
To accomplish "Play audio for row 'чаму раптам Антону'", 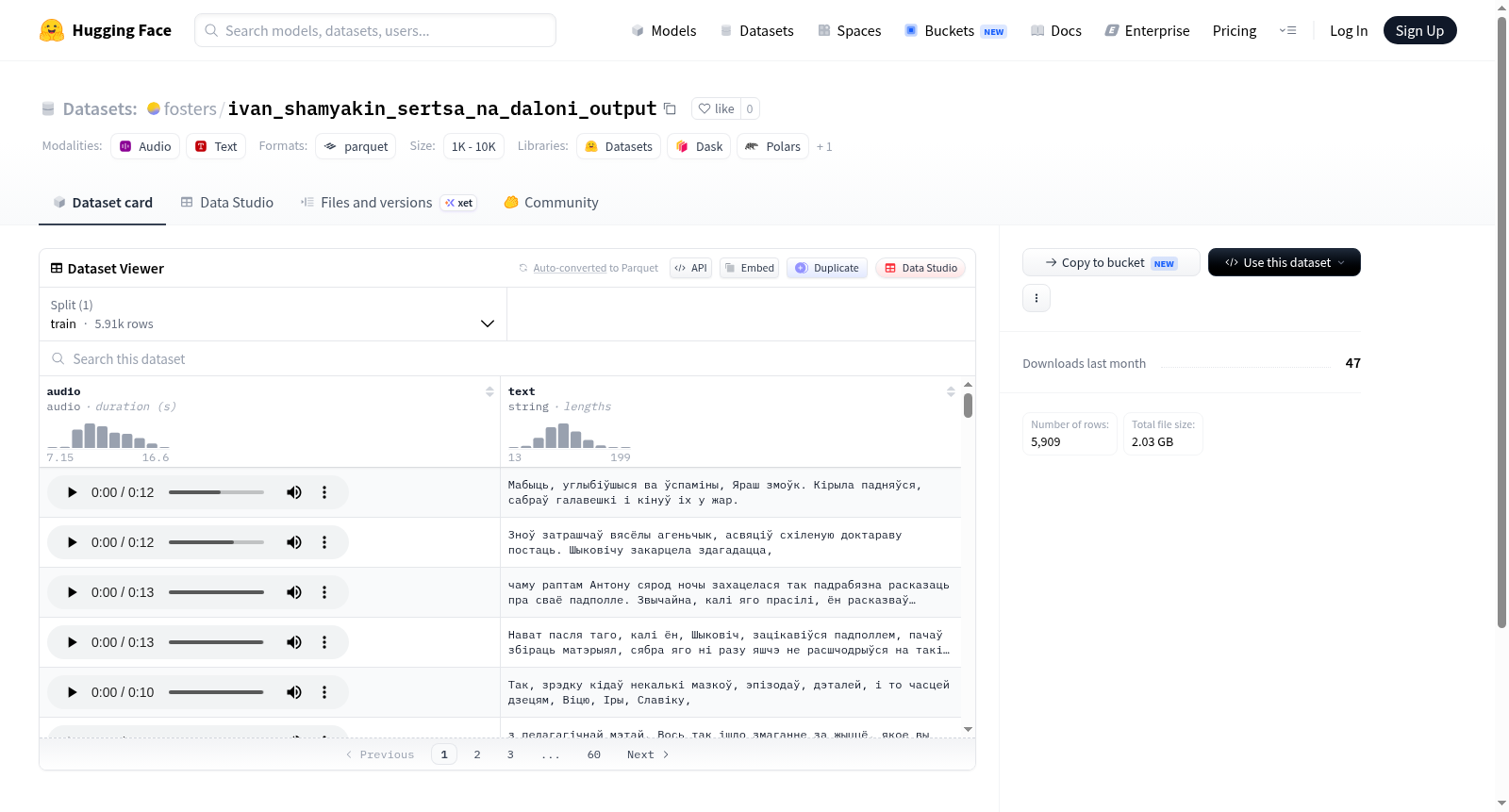I will click(x=72, y=592).
